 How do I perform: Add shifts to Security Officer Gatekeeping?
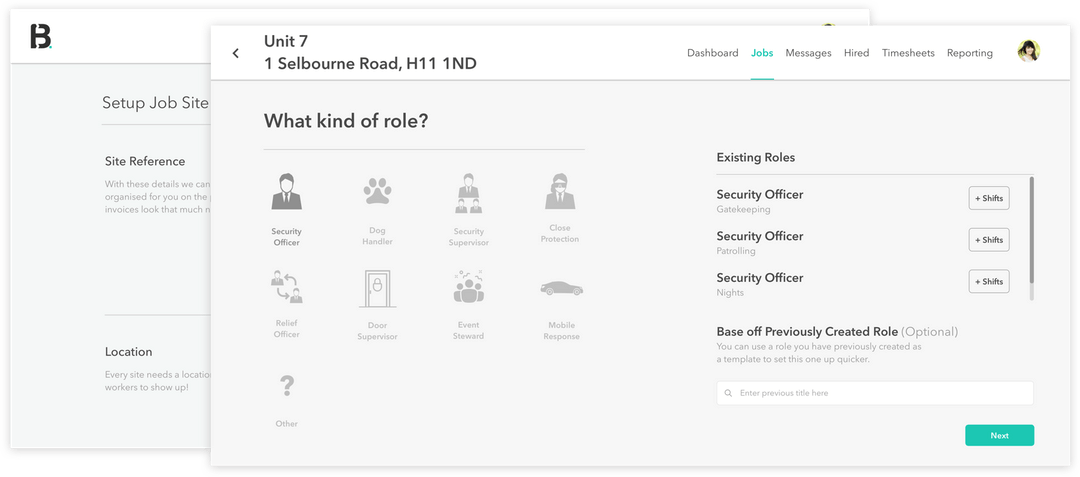click(989, 199)
